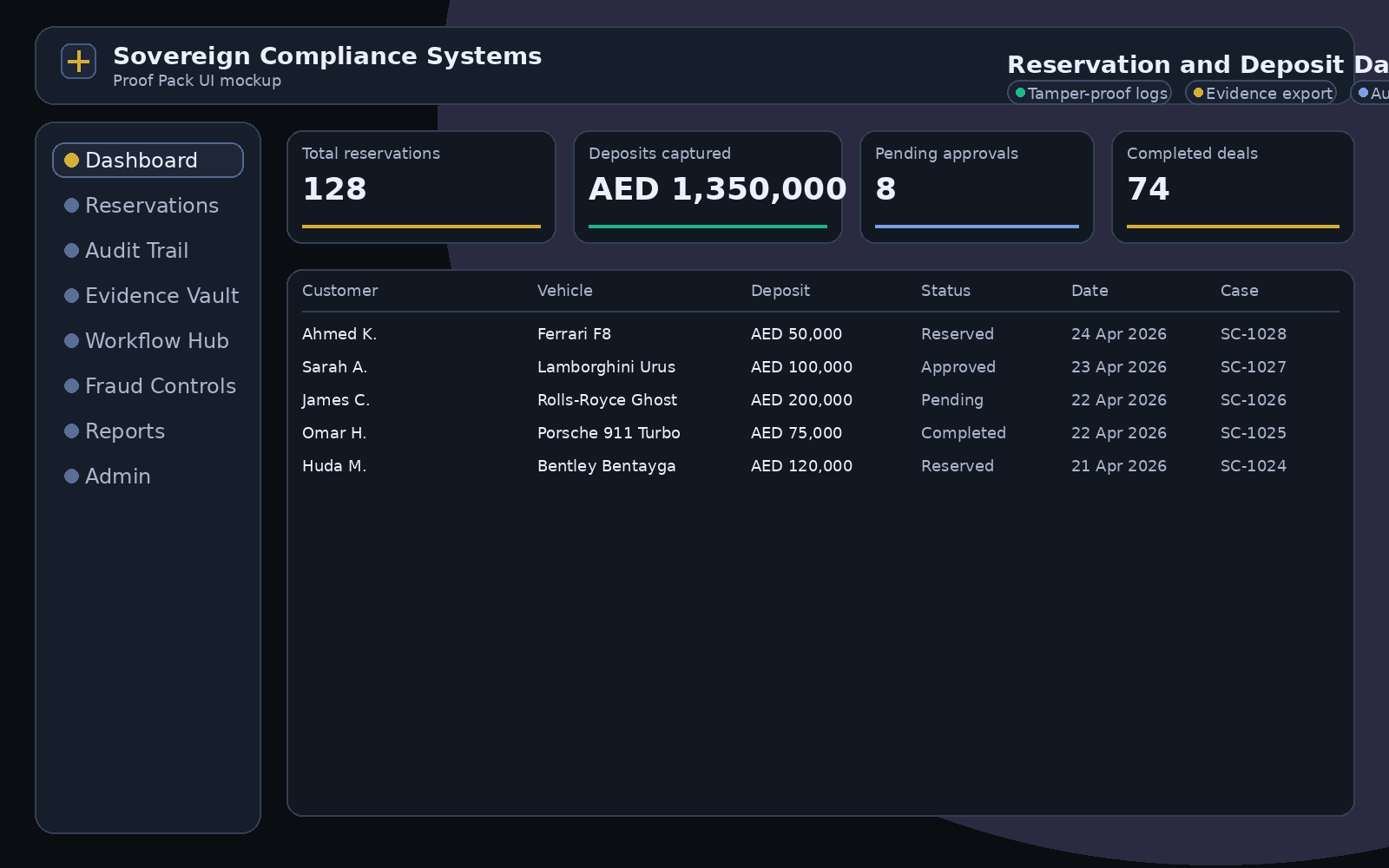Click the green dot on Tamper-proof logs
Screen dimensions: 1389x868
tap(1021, 93)
